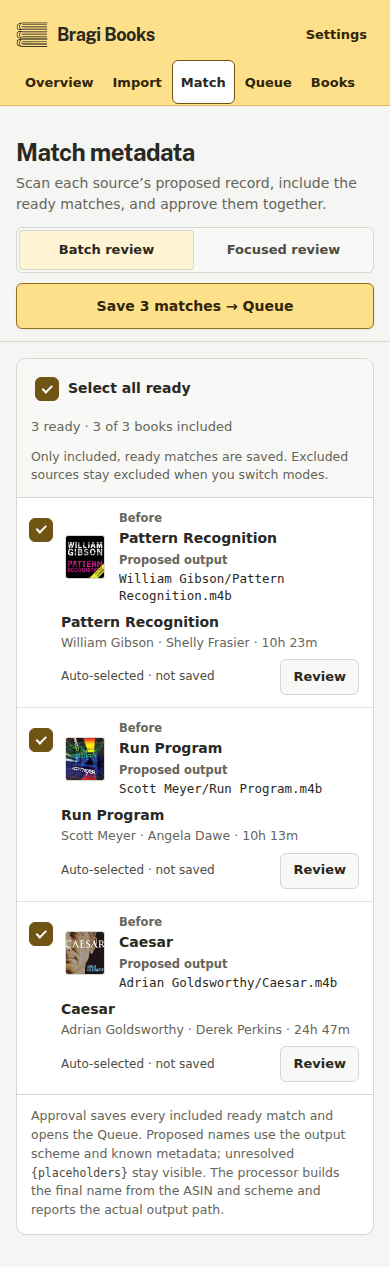Click the Bragi Books stacked-books logo icon
This screenshot has width=390, height=1267.
pos(32,35)
